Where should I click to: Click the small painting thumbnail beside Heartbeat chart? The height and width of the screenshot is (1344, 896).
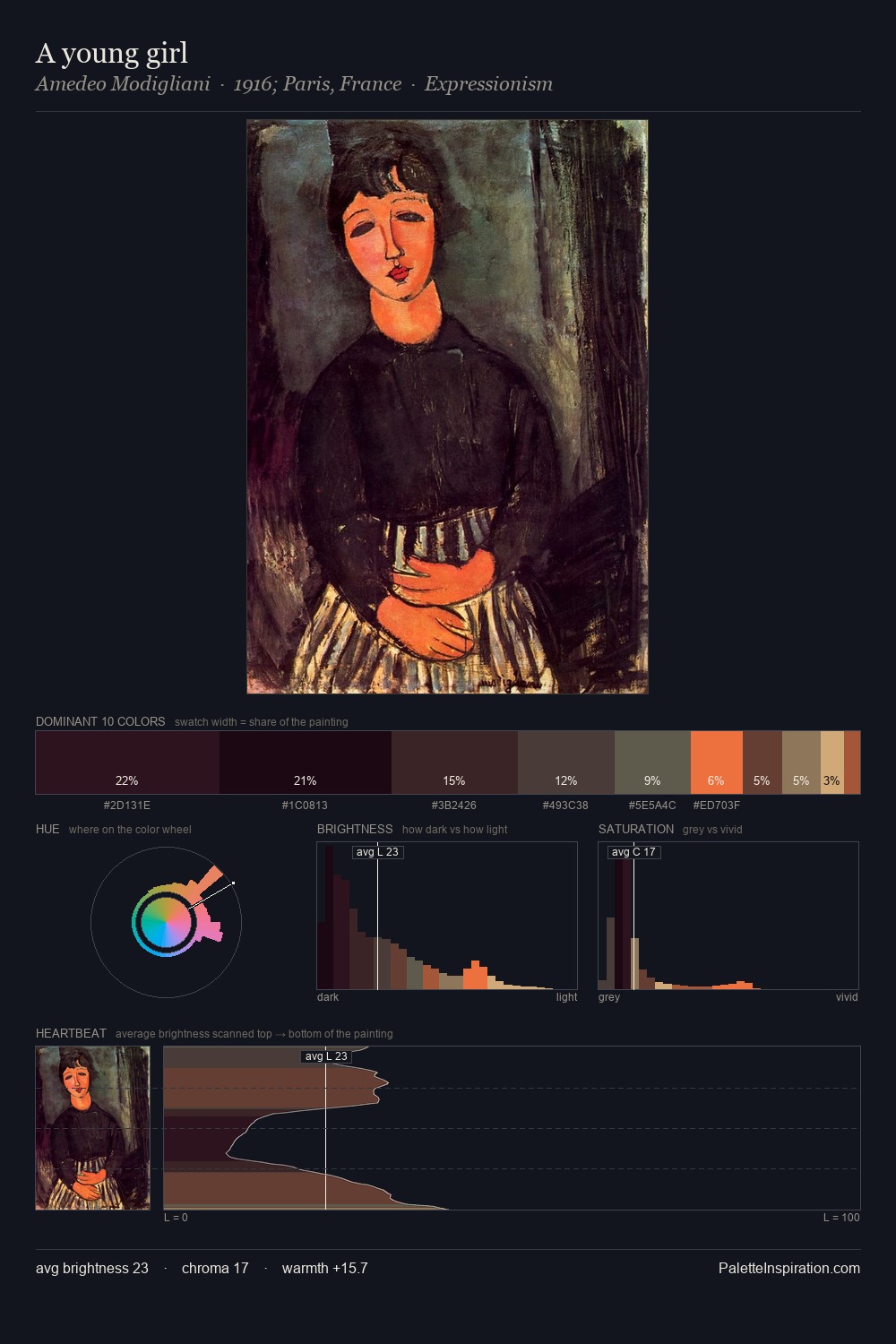pyautogui.click(x=92, y=1128)
